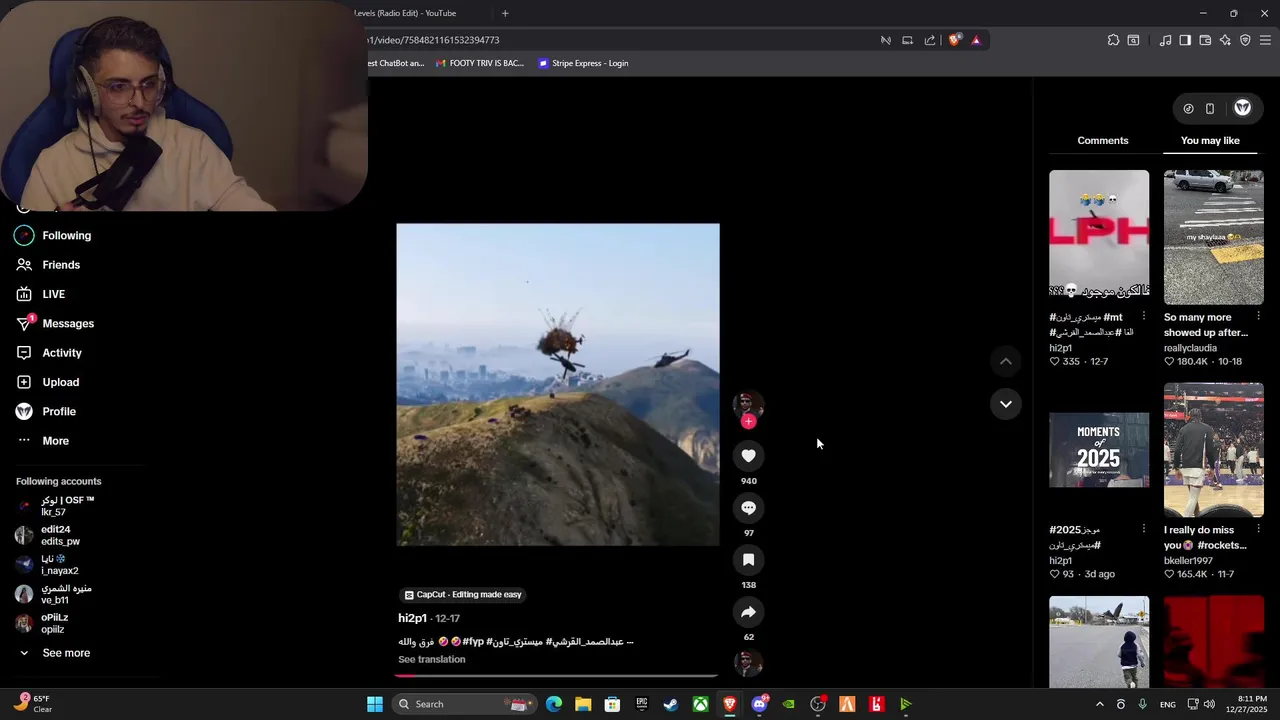
Task: Show hidden system tray icons chevron
Action: [1099, 704]
